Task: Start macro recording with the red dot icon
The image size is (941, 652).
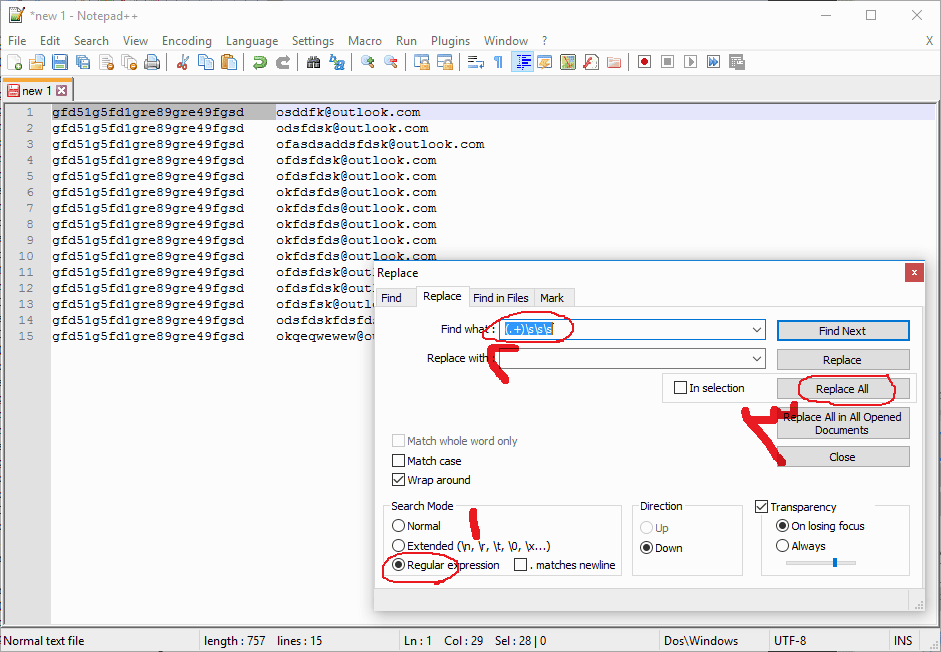Action: (x=644, y=62)
